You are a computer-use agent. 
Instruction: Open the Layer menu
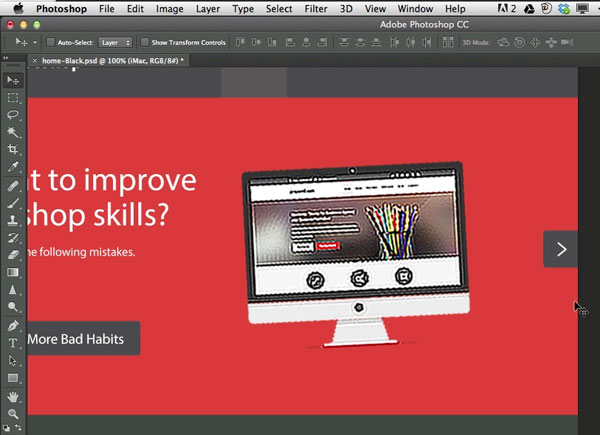pyautogui.click(x=208, y=8)
